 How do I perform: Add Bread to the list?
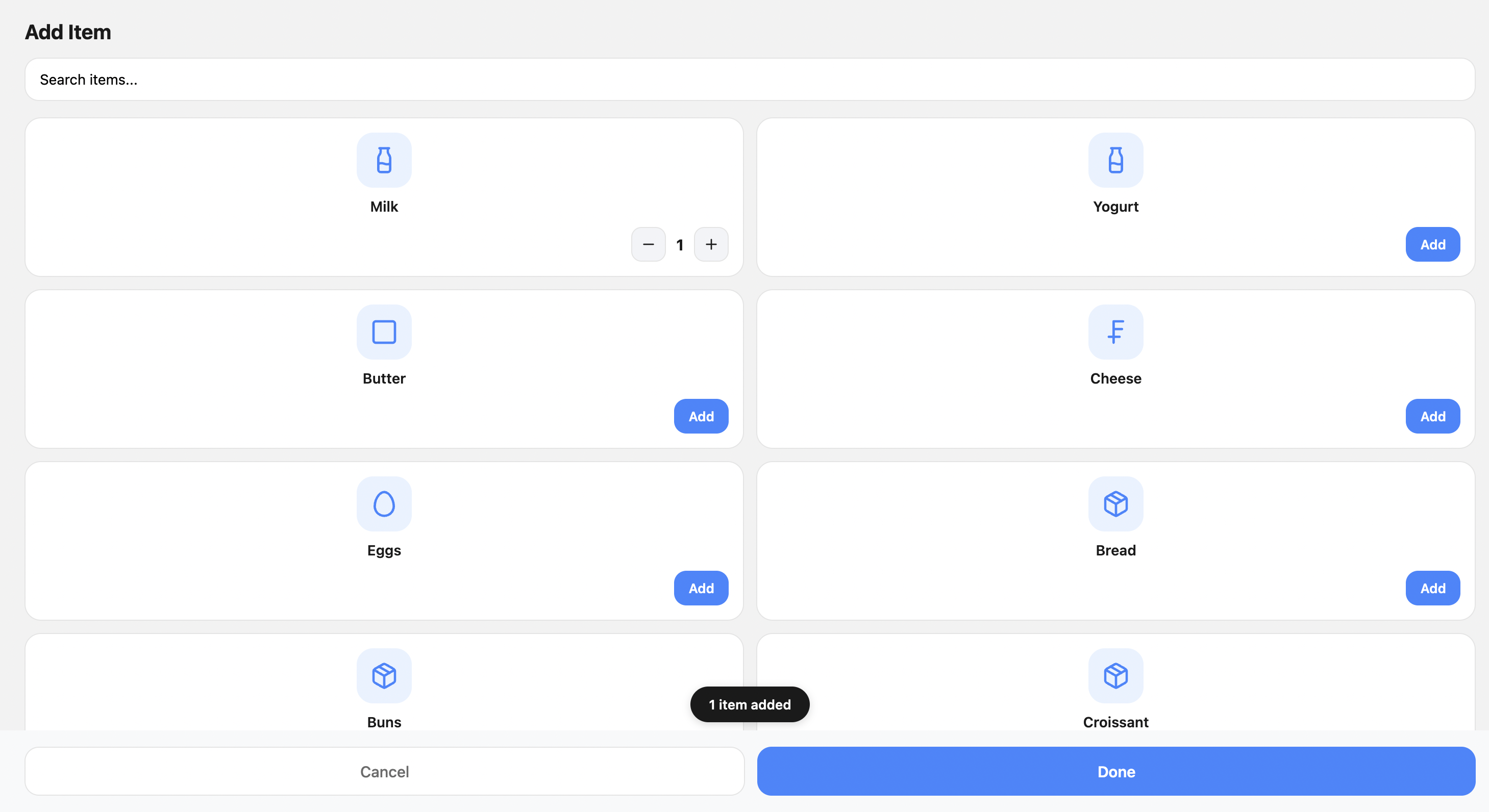[1432, 588]
